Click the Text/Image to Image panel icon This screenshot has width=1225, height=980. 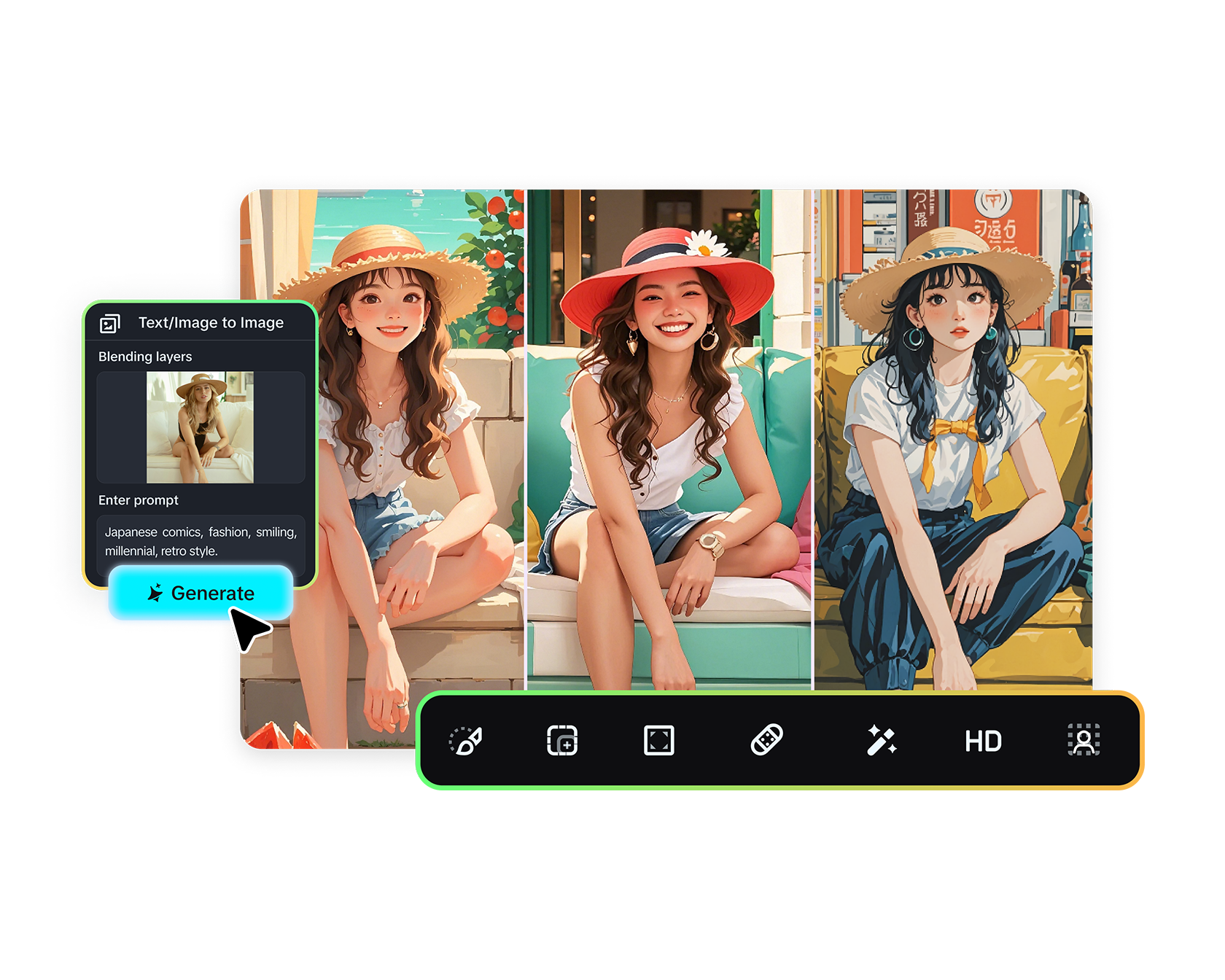coord(110,323)
